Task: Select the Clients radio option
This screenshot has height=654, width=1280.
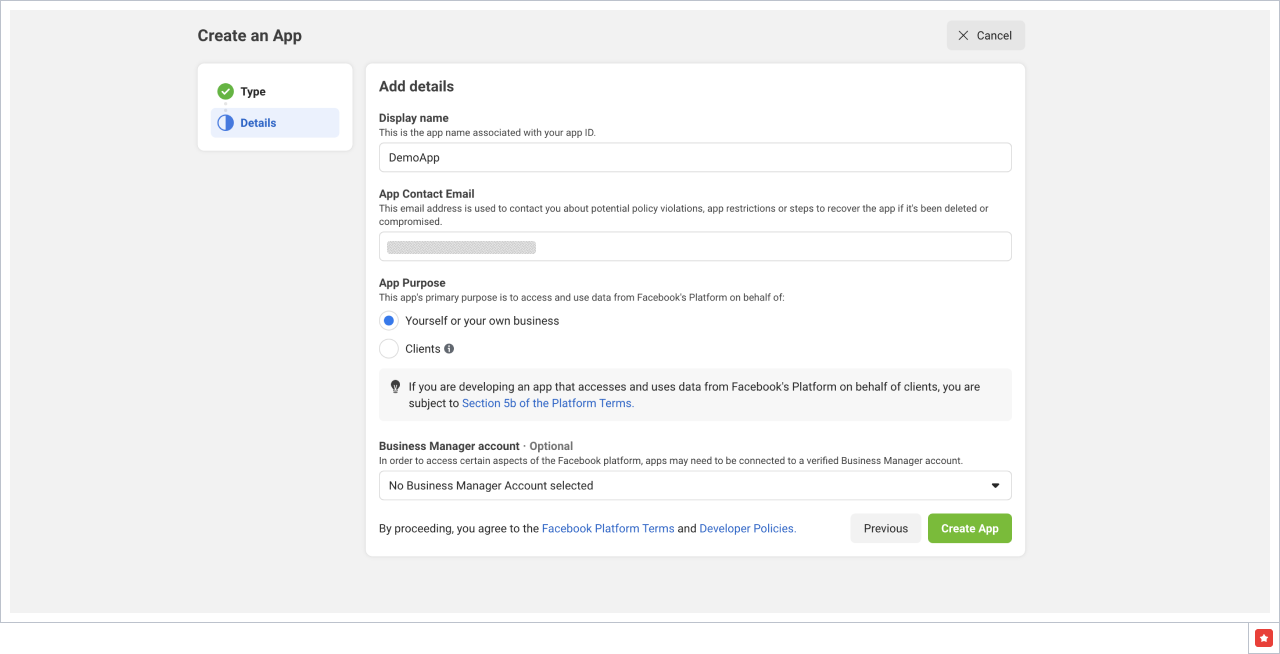Action: pos(389,349)
